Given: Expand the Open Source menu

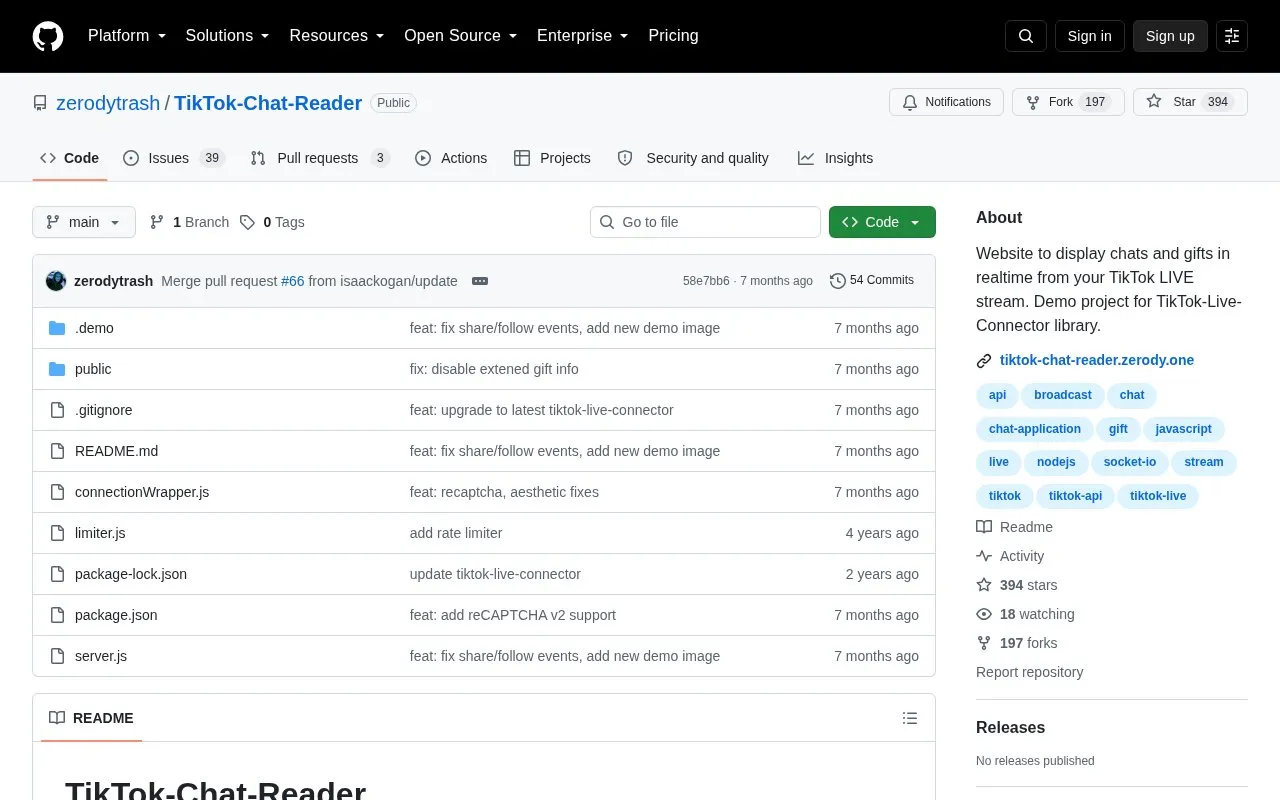Looking at the screenshot, I should pyautogui.click(x=461, y=36).
